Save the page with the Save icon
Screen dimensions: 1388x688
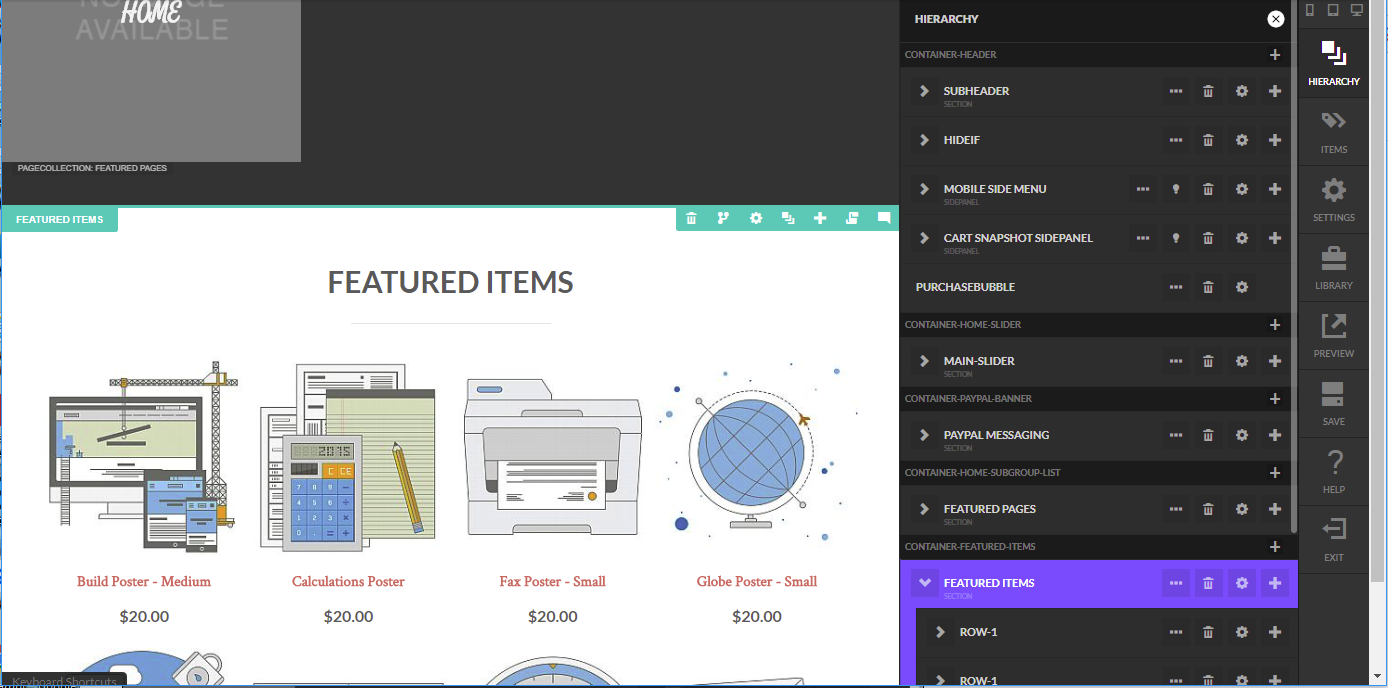tap(1333, 404)
